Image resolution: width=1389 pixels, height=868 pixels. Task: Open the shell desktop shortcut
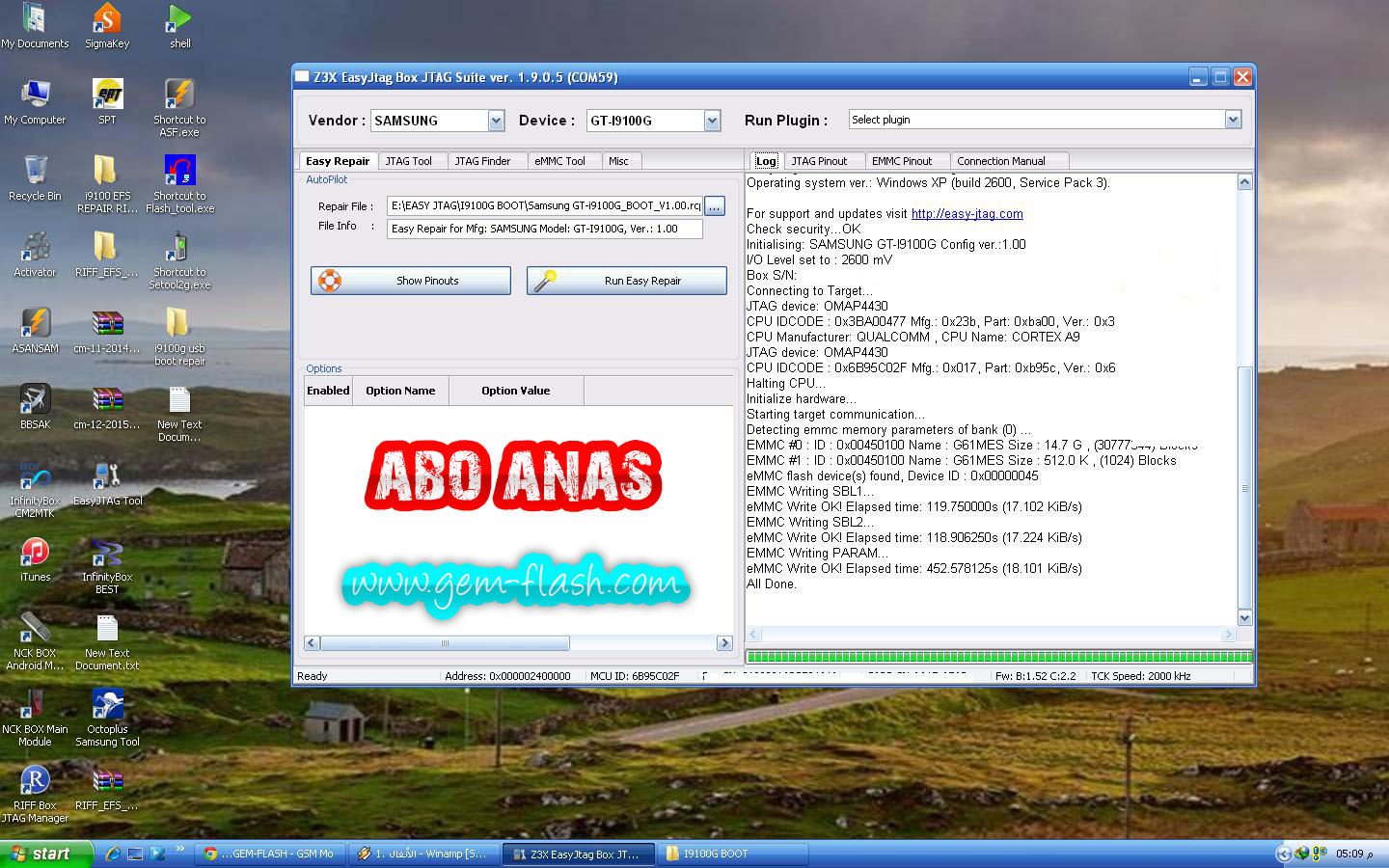click(x=180, y=27)
